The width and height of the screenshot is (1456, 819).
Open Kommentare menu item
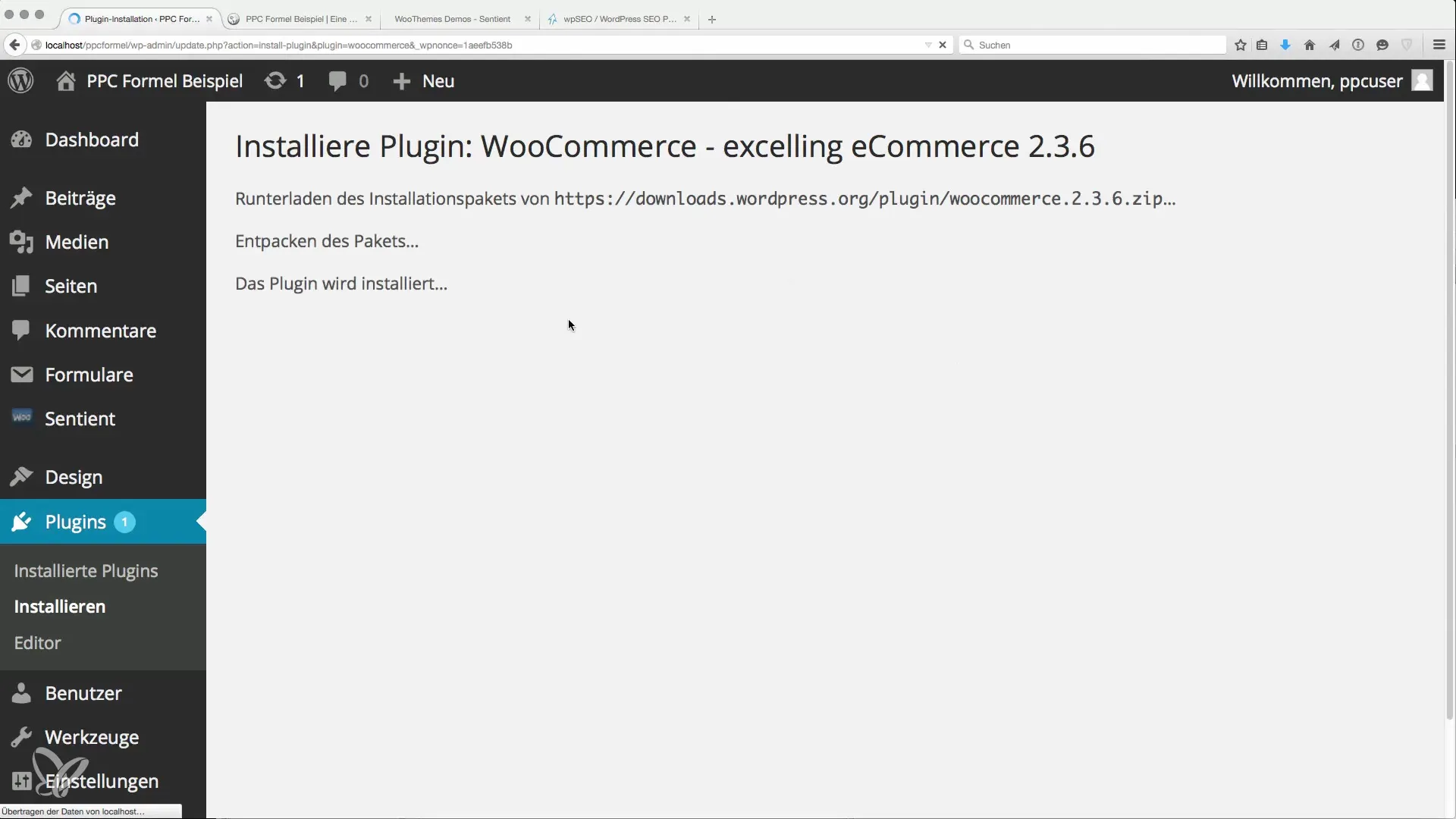103,331
